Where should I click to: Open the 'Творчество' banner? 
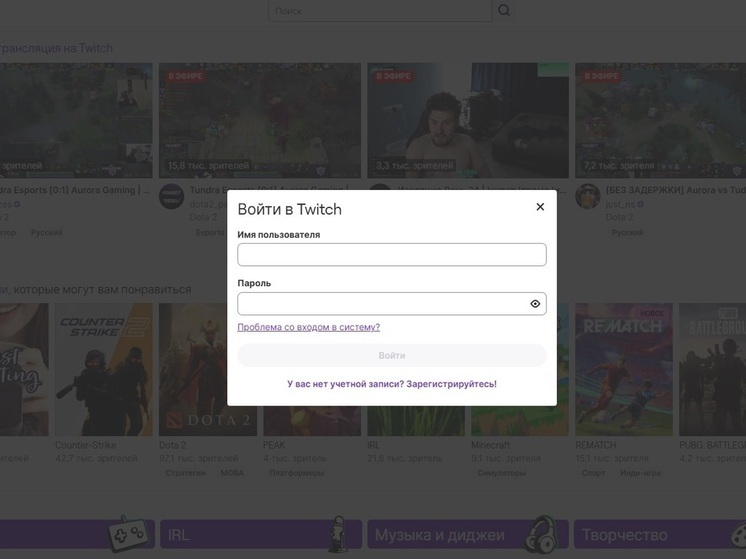pos(660,534)
